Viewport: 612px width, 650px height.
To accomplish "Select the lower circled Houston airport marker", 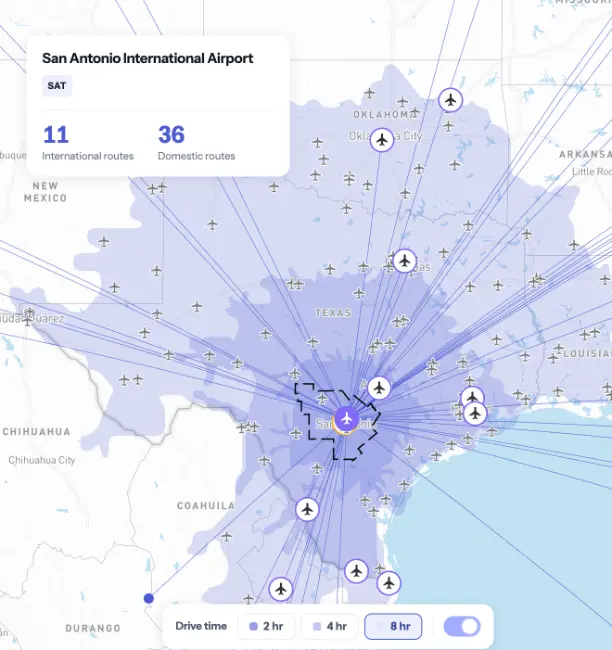I will pos(475,413).
